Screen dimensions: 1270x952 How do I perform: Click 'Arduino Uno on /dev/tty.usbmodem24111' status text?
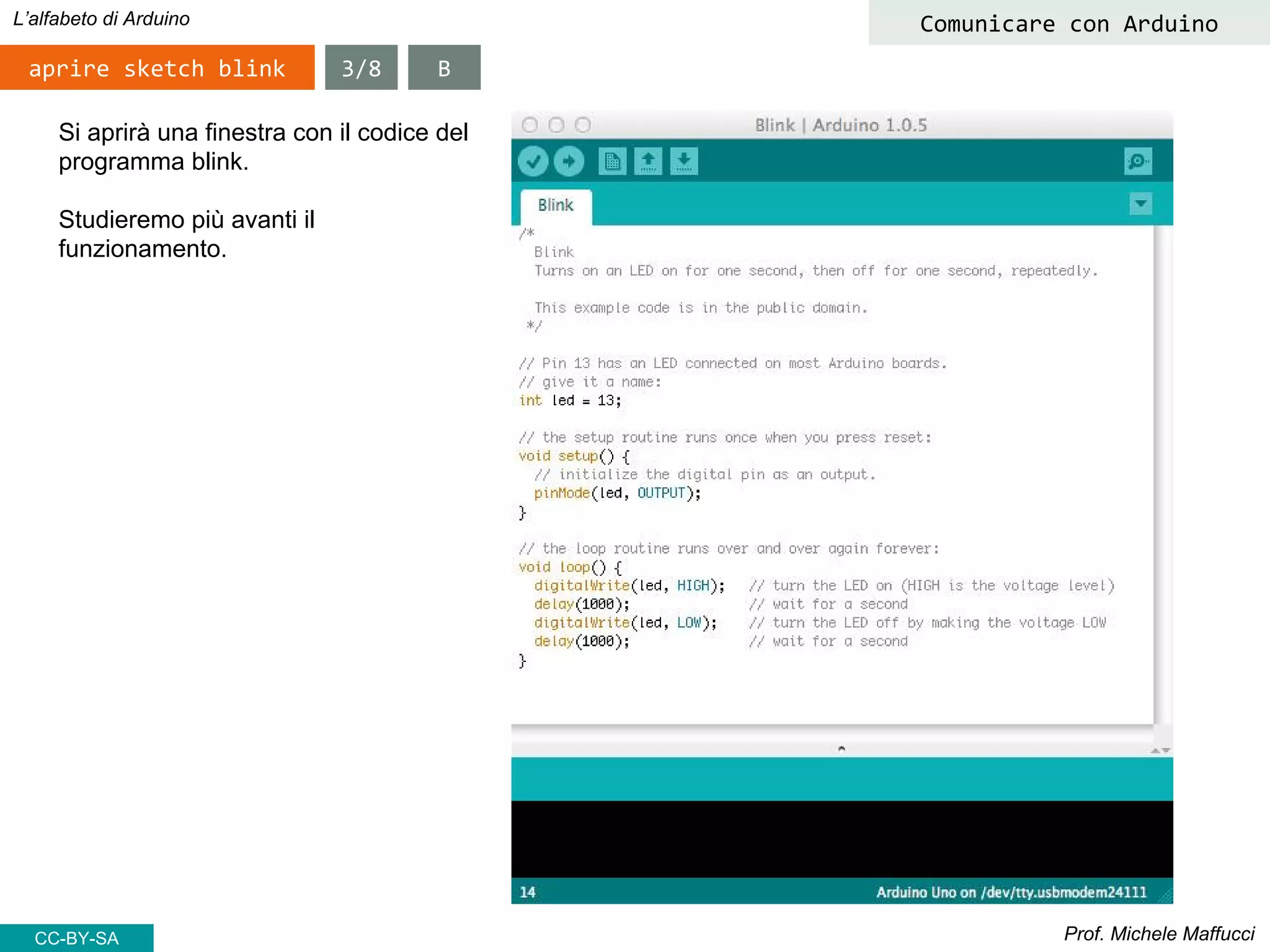click(1011, 892)
